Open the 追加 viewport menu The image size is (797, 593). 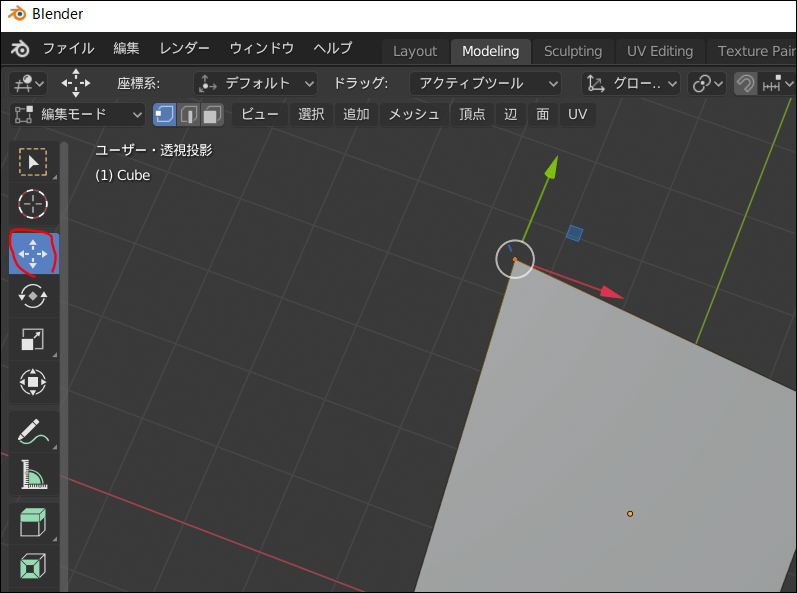pos(356,114)
